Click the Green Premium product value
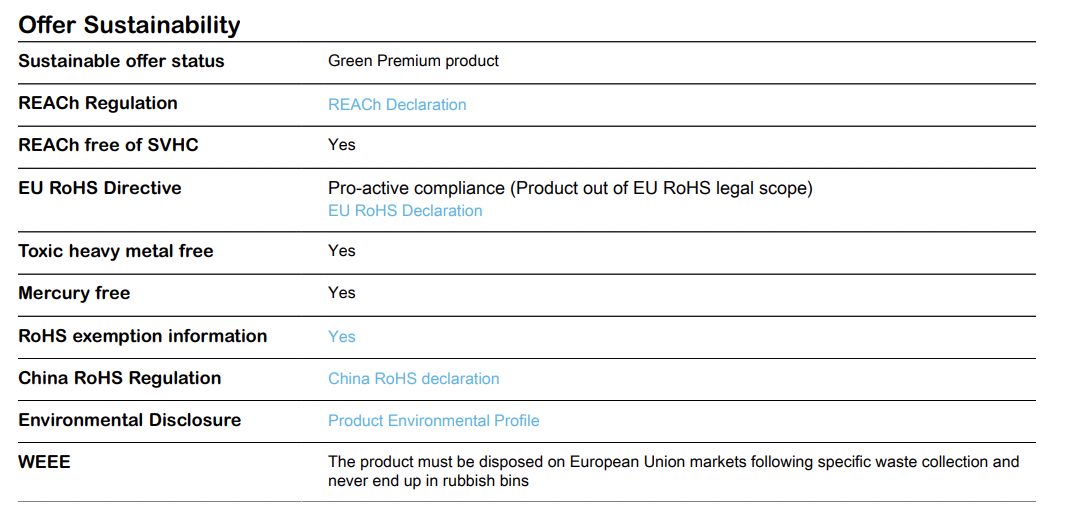The width and height of the screenshot is (1078, 526). coord(413,61)
